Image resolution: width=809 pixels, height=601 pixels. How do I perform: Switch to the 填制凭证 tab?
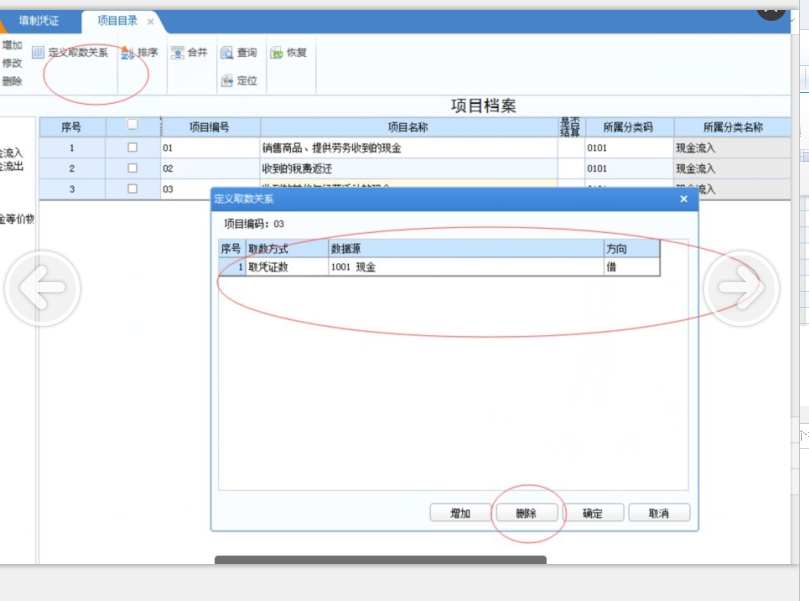[39, 20]
